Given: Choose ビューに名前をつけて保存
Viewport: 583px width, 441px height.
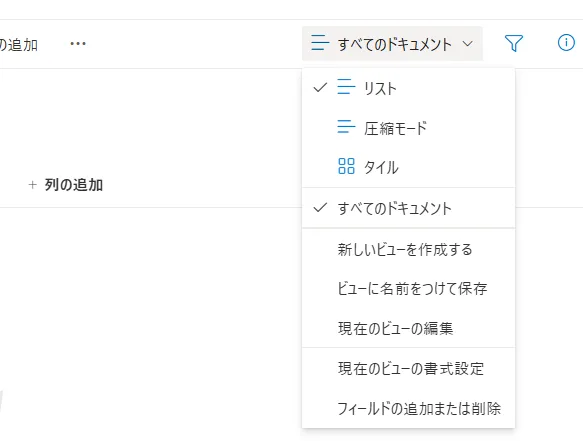Looking at the screenshot, I should [408, 289].
